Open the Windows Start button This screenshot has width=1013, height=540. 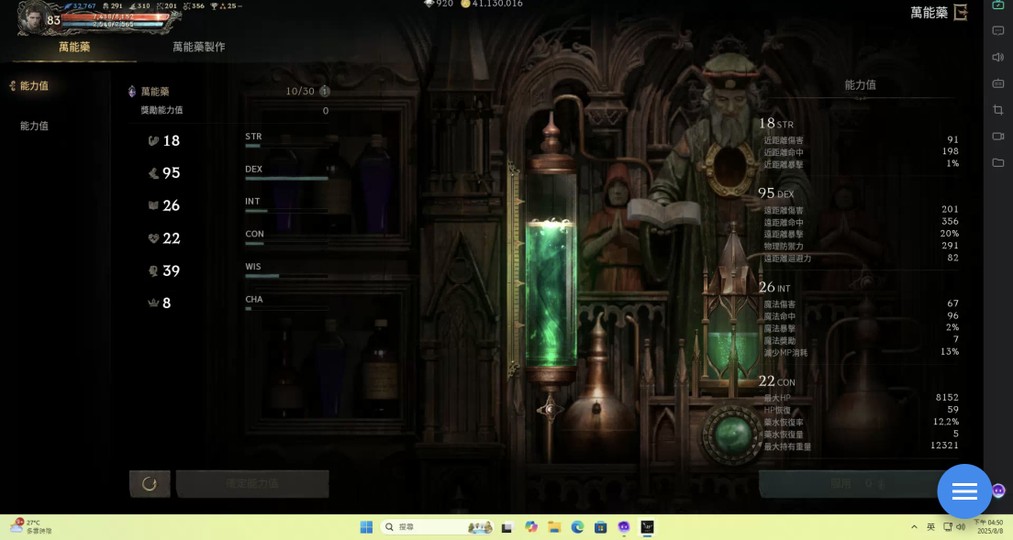click(x=366, y=527)
